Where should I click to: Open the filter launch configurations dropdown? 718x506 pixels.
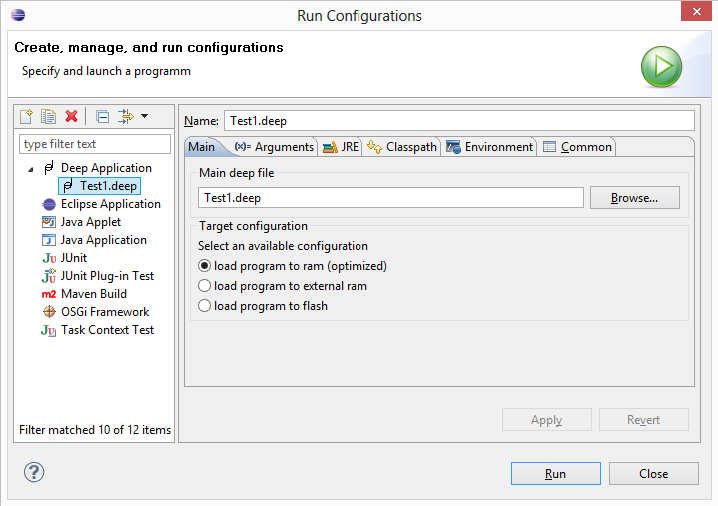pyautogui.click(x=133, y=117)
